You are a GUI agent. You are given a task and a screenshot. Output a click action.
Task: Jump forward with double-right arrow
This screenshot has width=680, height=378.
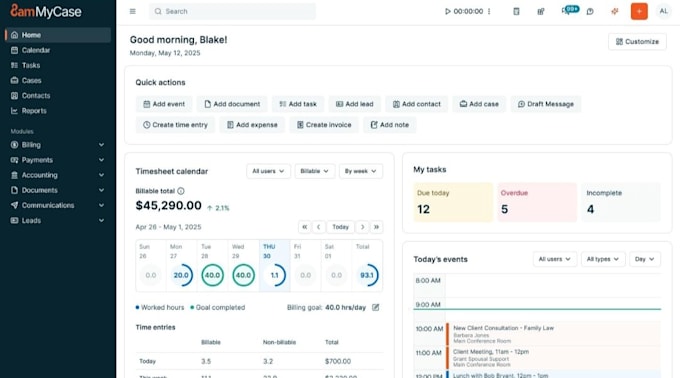[376, 227]
